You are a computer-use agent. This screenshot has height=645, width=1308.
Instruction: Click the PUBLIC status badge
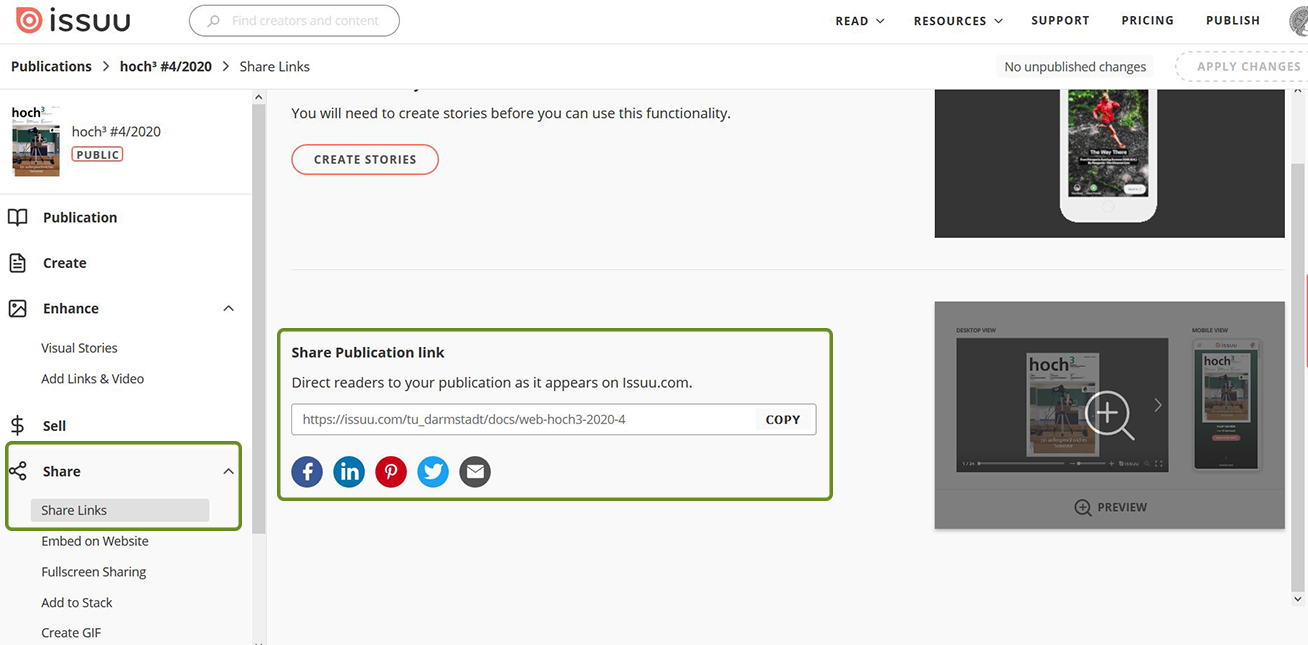[x=97, y=155]
